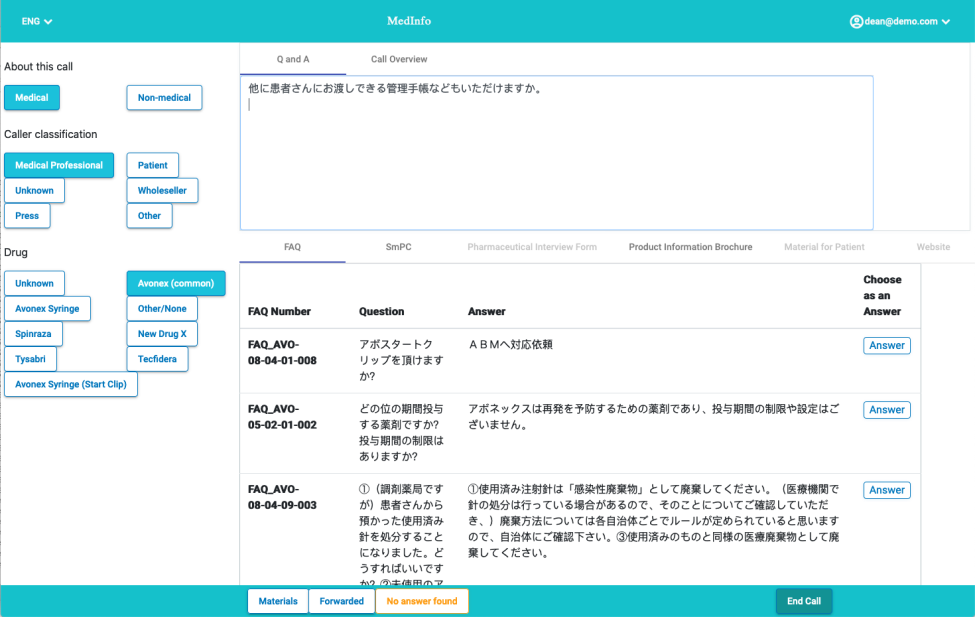Toggle the Medical call type button

click(32, 97)
